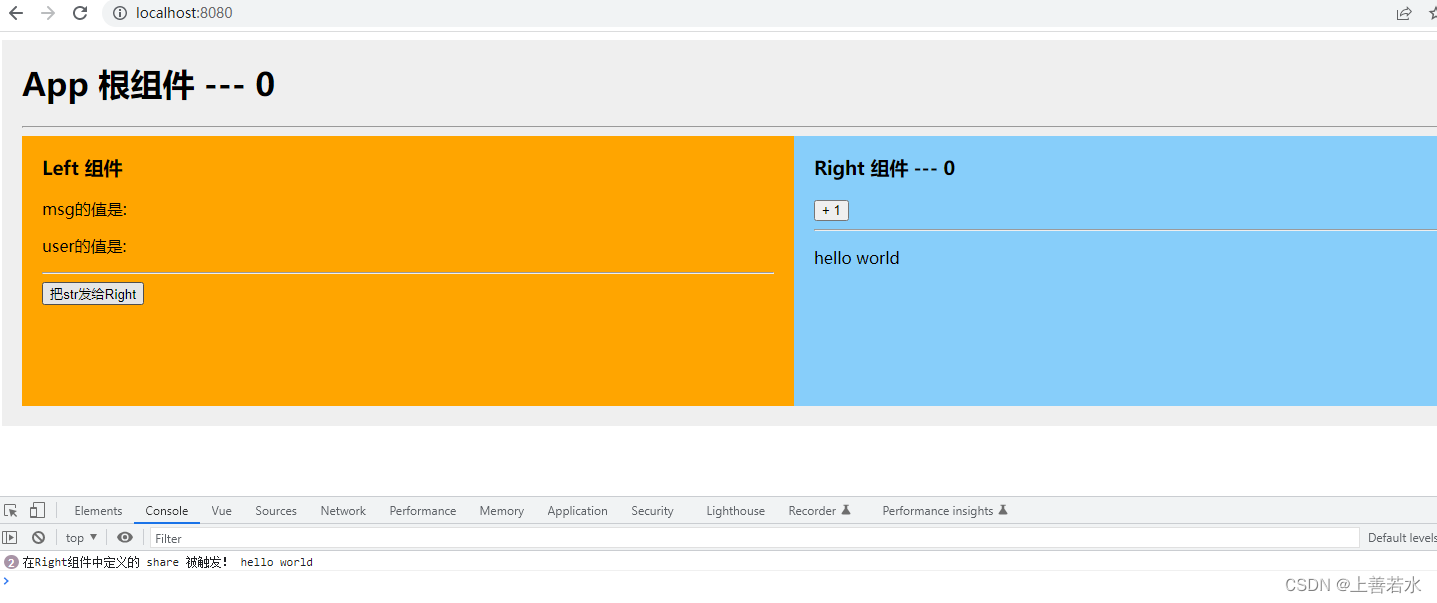This screenshot has width=1437, height=603.
Task: Click the msg的值是 text
Action: click(x=84, y=210)
